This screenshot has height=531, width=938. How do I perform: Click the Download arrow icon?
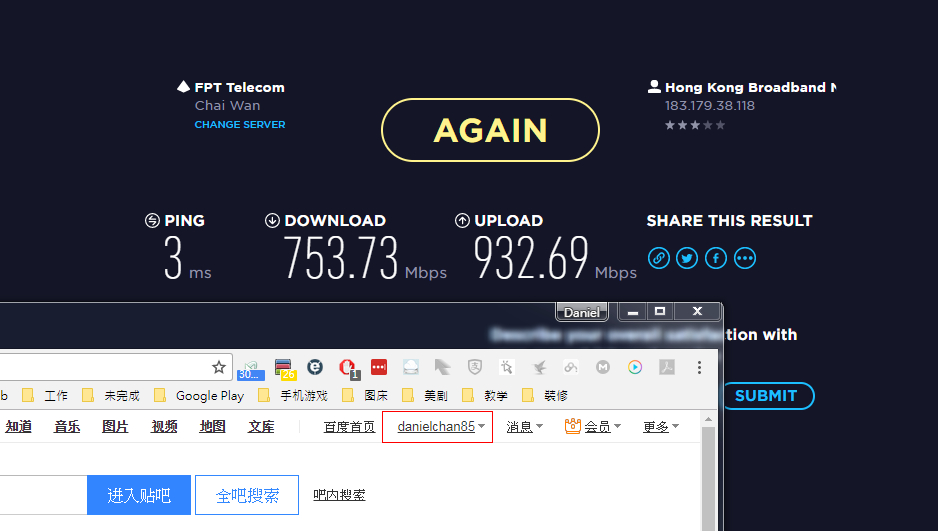tap(272, 221)
